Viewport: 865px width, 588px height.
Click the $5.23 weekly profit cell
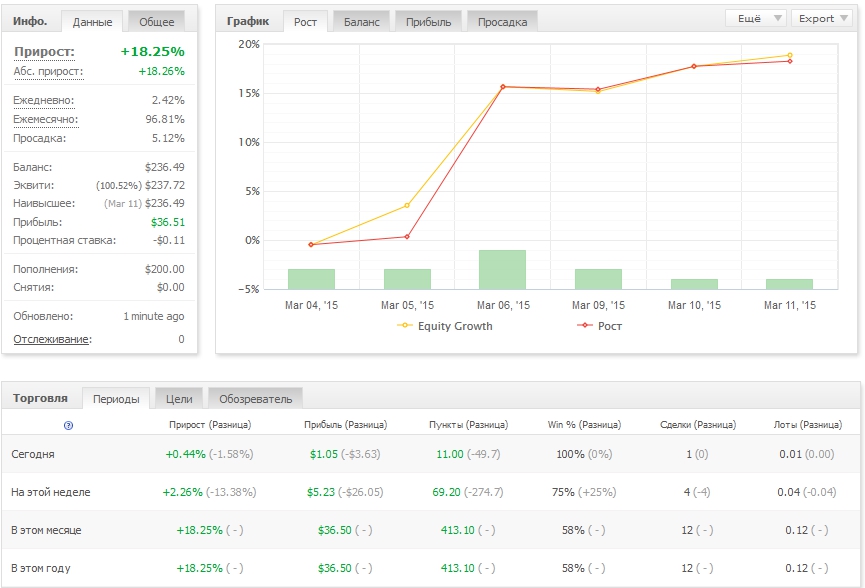[321, 492]
